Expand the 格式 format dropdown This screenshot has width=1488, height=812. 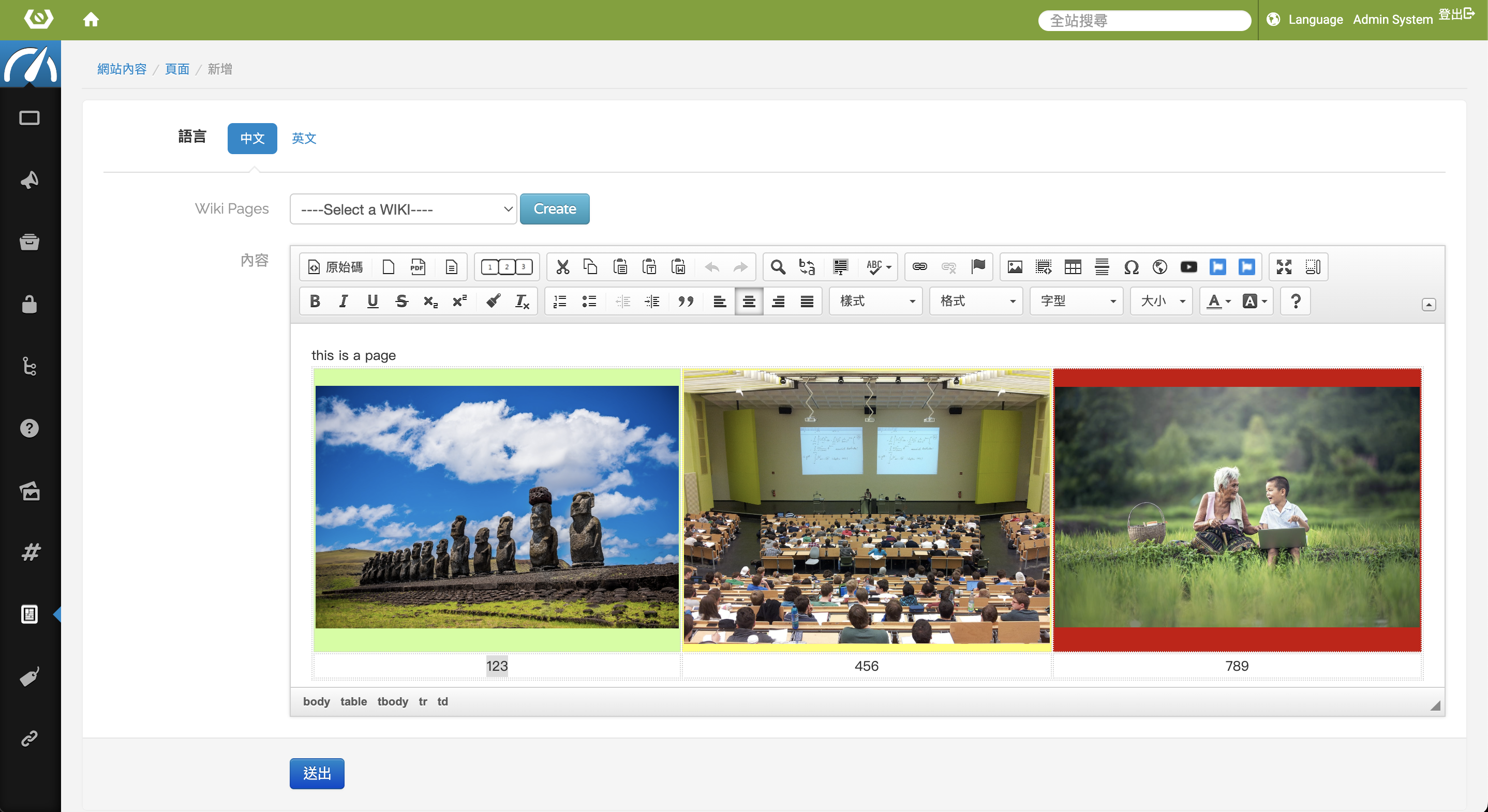(x=975, y=302)
